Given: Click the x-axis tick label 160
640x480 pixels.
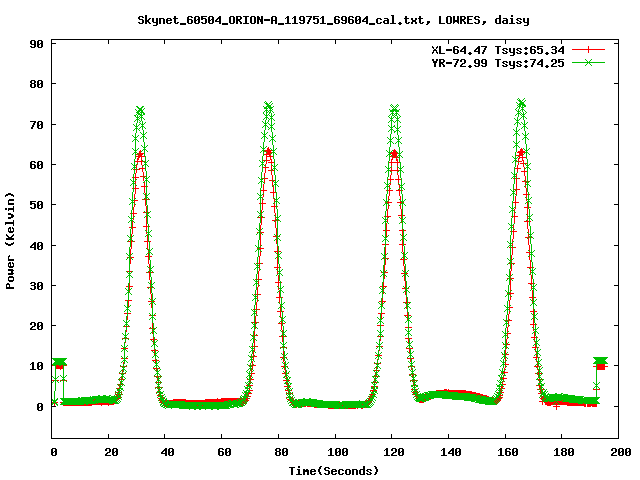Looking at the screenshot, I should (x=507, y=452).
